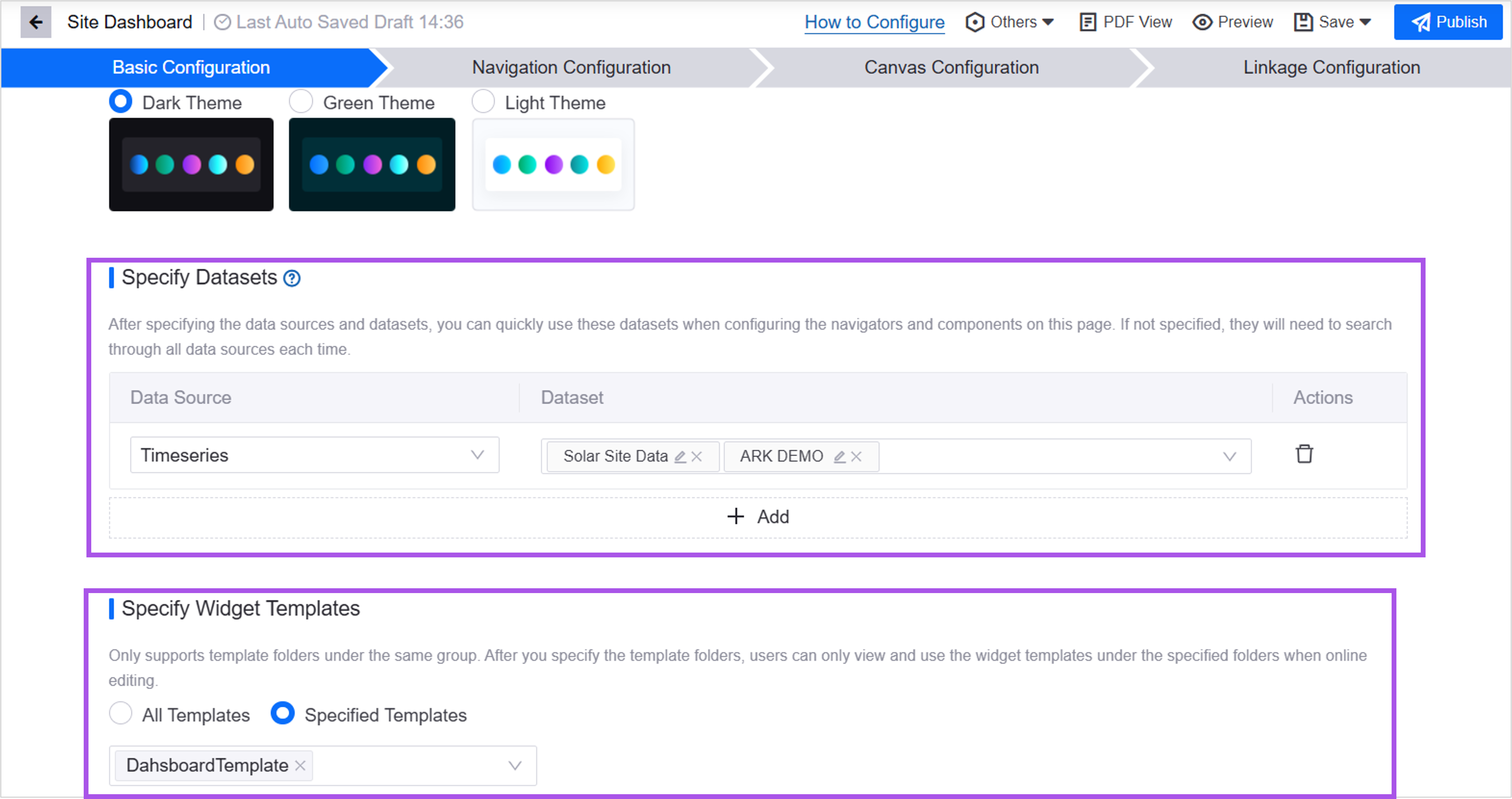This screenshot has width=1512, height=799.
Task: Click the back arrow icon
Action: pyautogui.click(x=36, y=22)
